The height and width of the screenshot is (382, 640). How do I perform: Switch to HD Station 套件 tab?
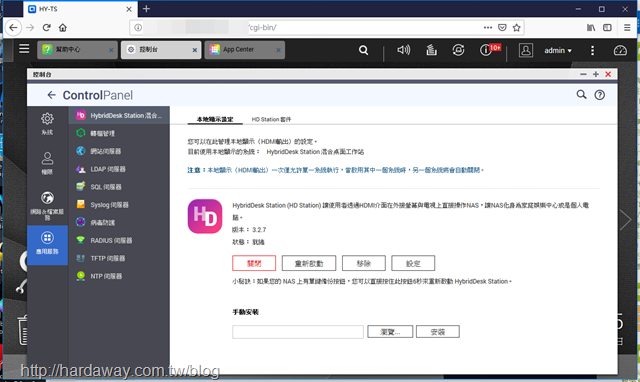(x=271, y=119)
